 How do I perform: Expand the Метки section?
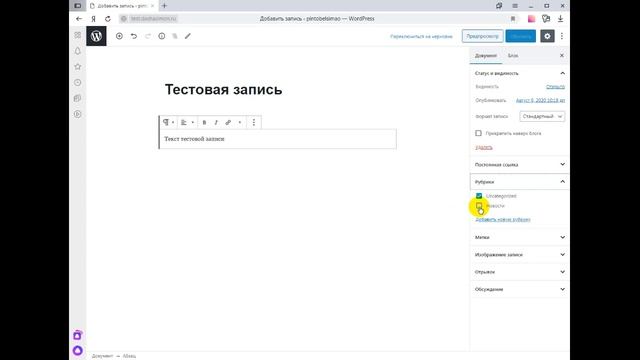pyautogui.click(x=519, y=237)
